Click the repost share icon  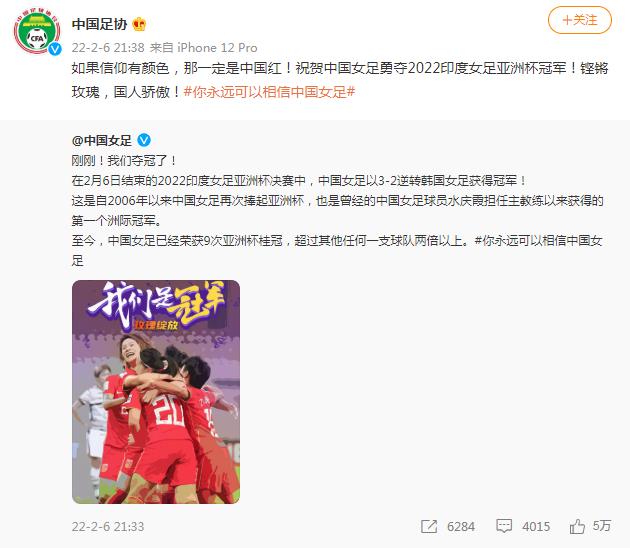(x=429, y=526)
